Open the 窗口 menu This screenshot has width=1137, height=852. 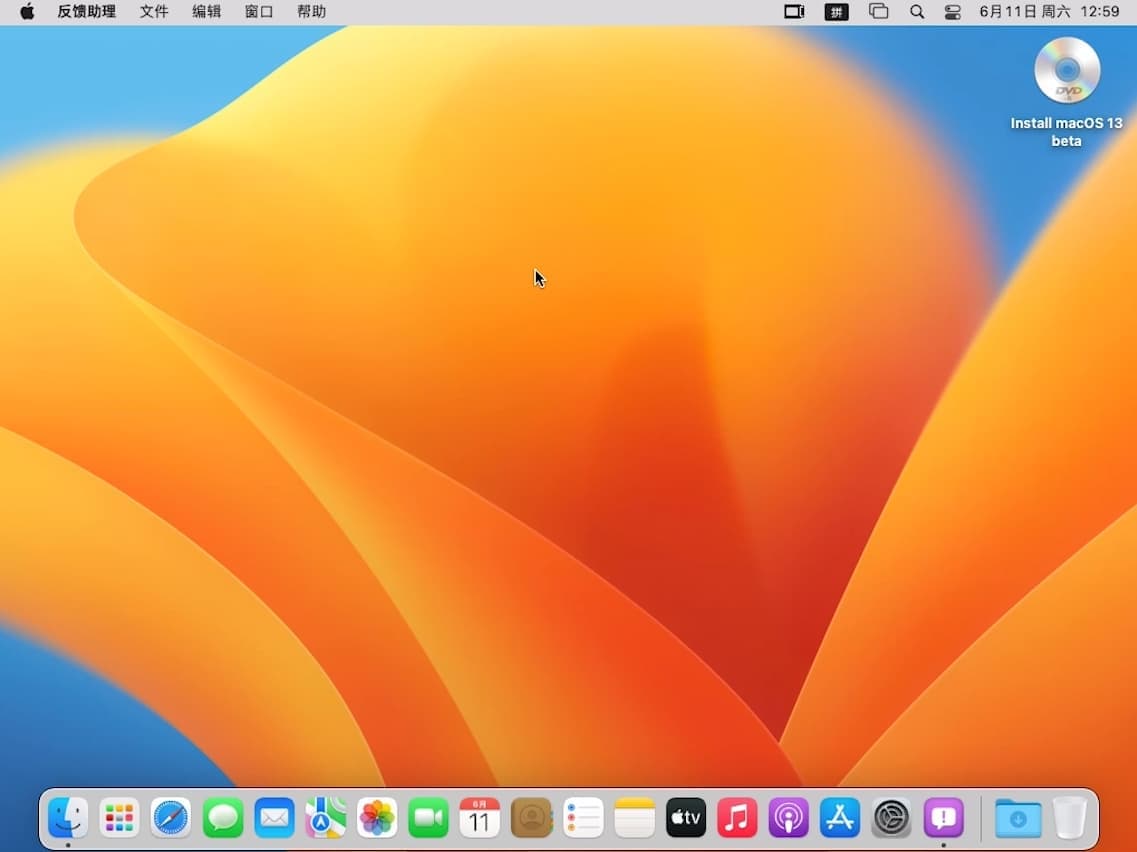pyautogui.click(x=258, y=11)
